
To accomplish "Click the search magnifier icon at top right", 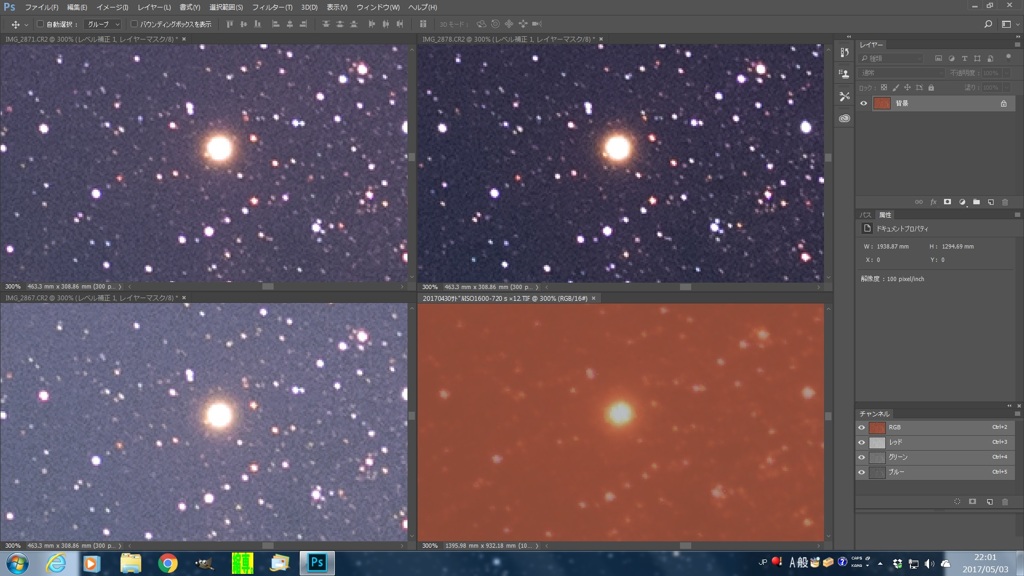I will click(989, 24).
